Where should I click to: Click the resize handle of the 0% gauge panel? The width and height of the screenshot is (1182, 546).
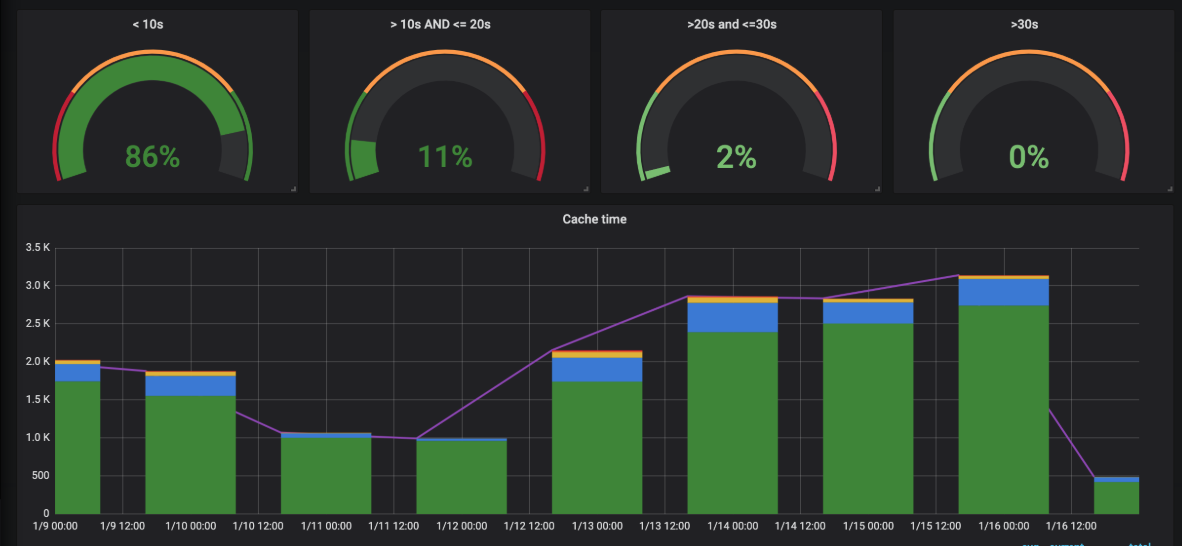pos(1170,189)
